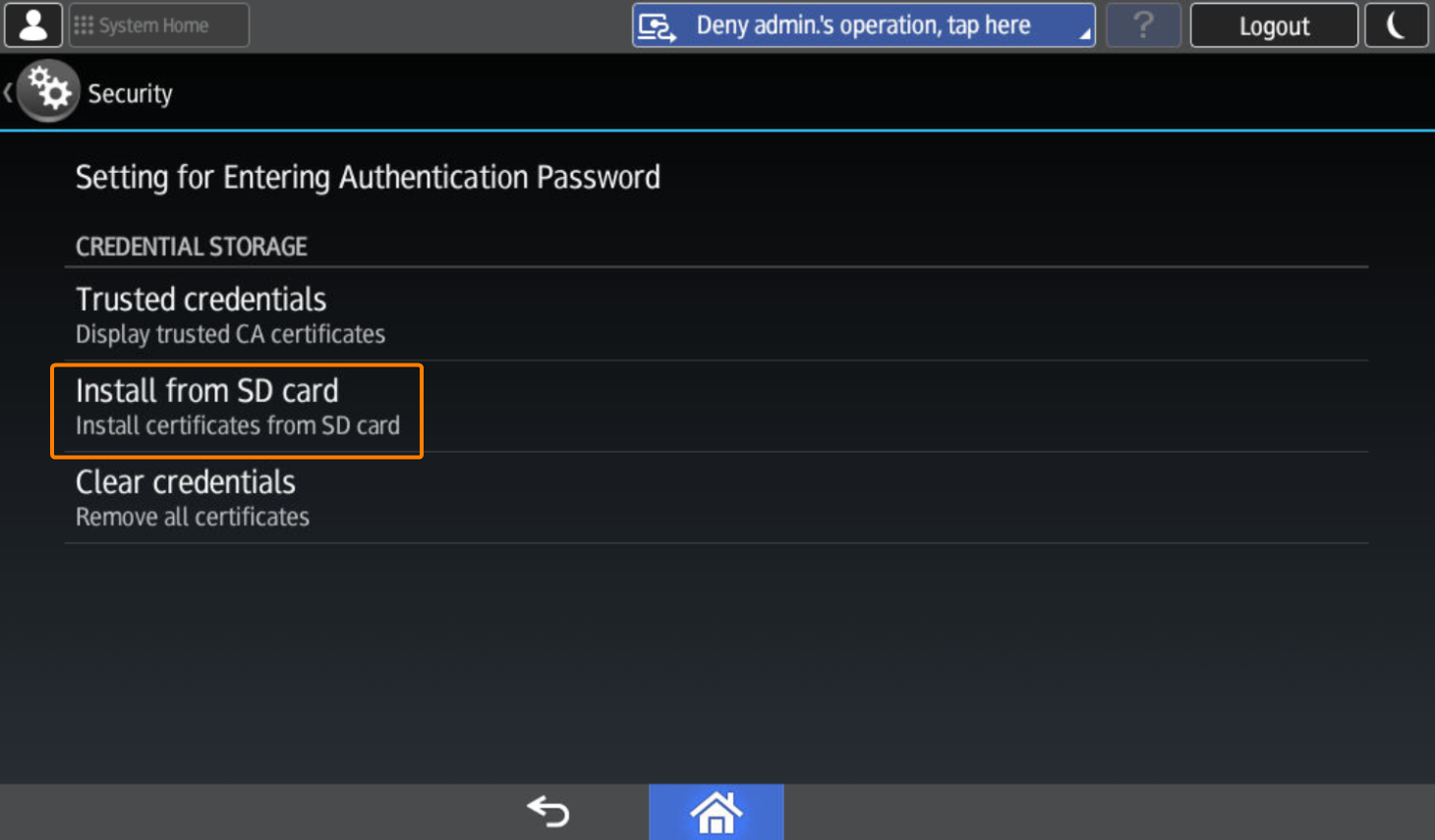This screenshot has height=840, width=1435.
Task: Click the left chevron beside Security gear
Action: (x=8, y=92)
